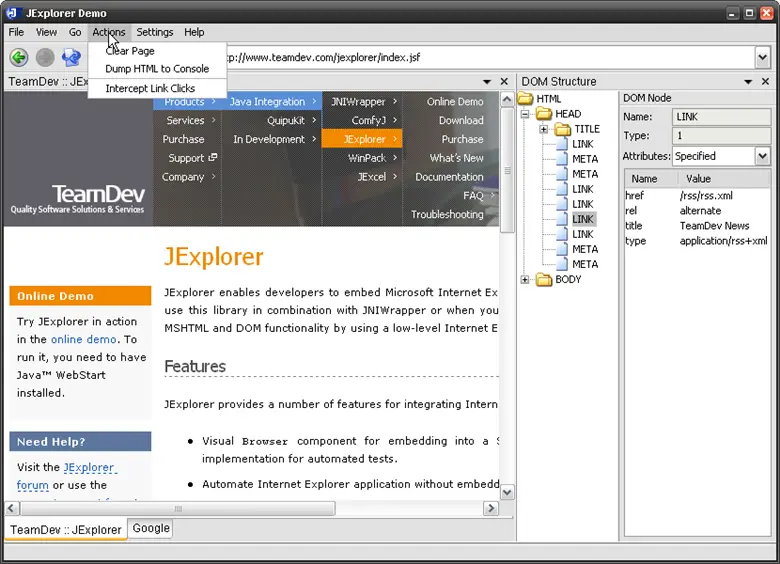
Task: Switch to the Google tab
Action: coord(151,528)
